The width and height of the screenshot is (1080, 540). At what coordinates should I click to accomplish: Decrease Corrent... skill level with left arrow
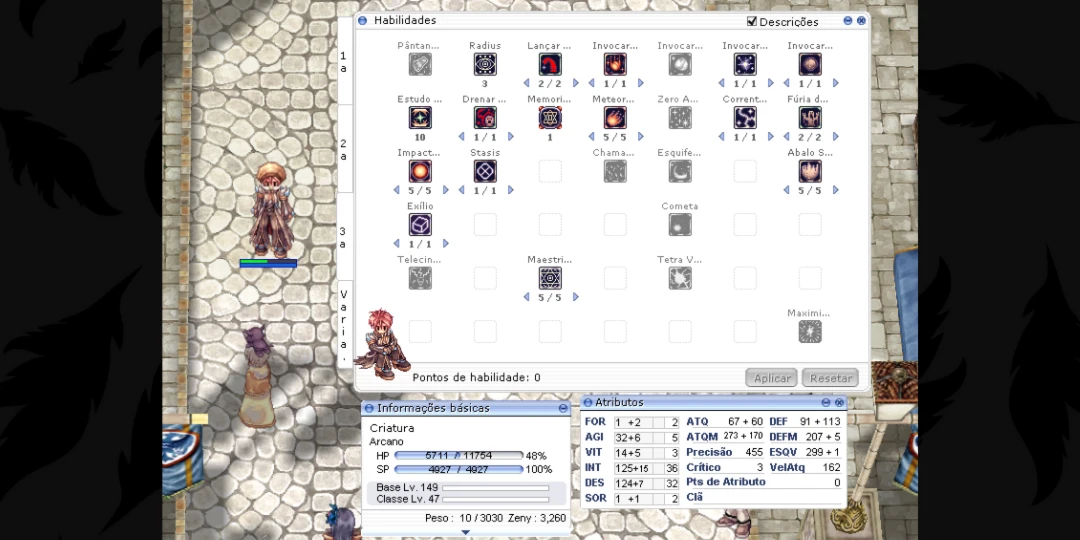[721, 136]
